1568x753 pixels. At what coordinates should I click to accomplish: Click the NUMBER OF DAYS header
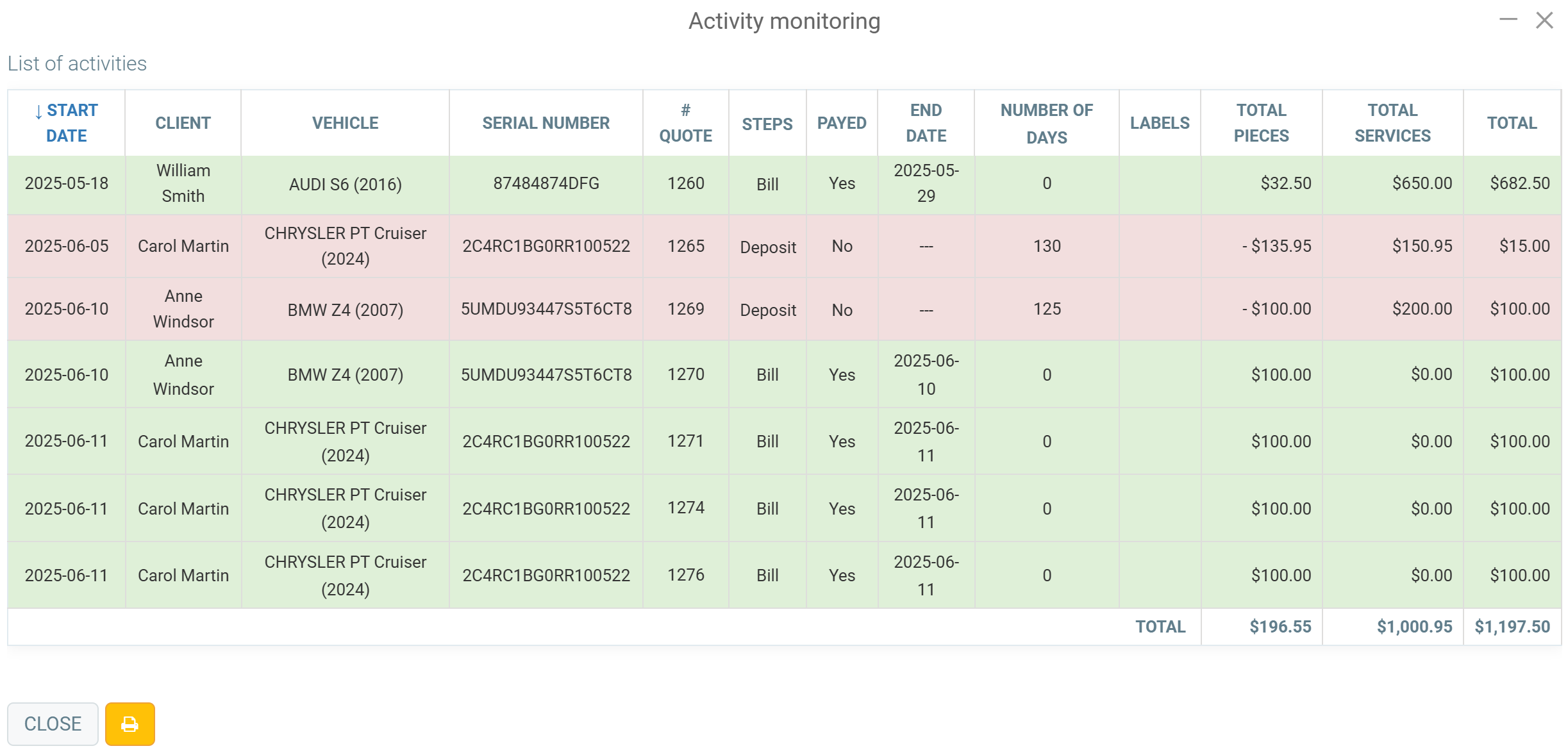tap(1046, 122)
